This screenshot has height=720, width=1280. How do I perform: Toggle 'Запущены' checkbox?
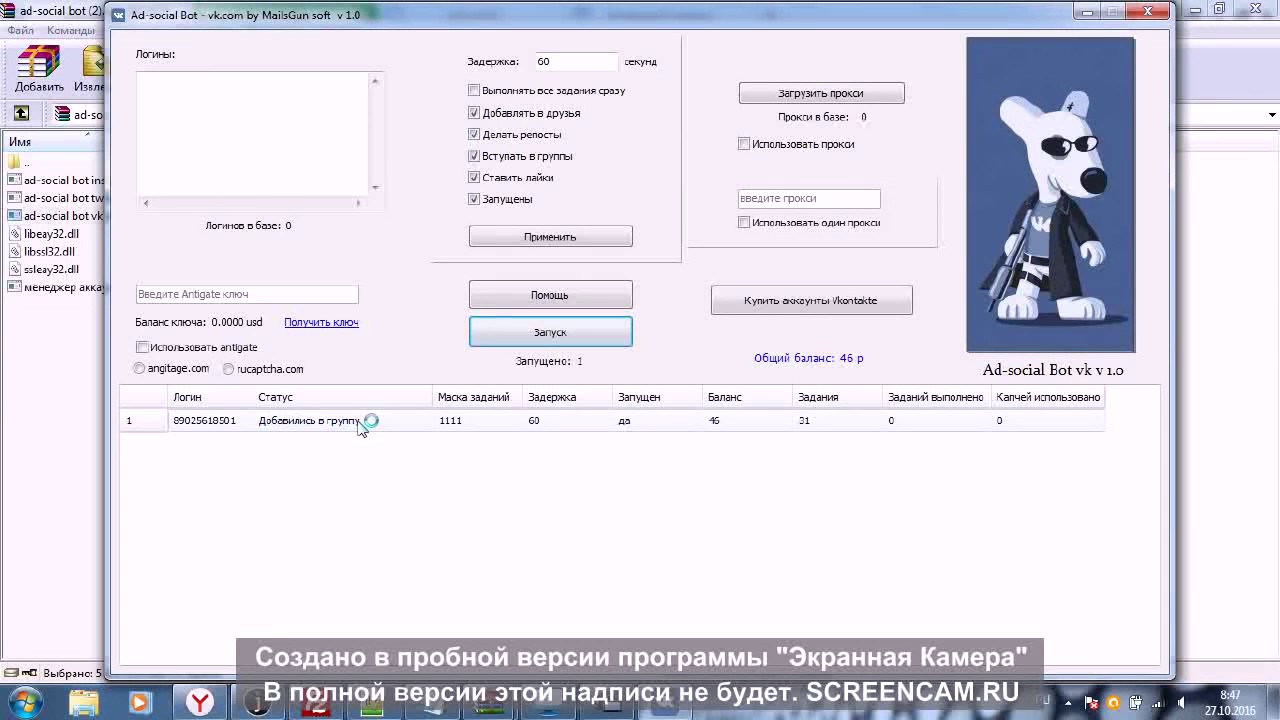[x=474, y=199]
